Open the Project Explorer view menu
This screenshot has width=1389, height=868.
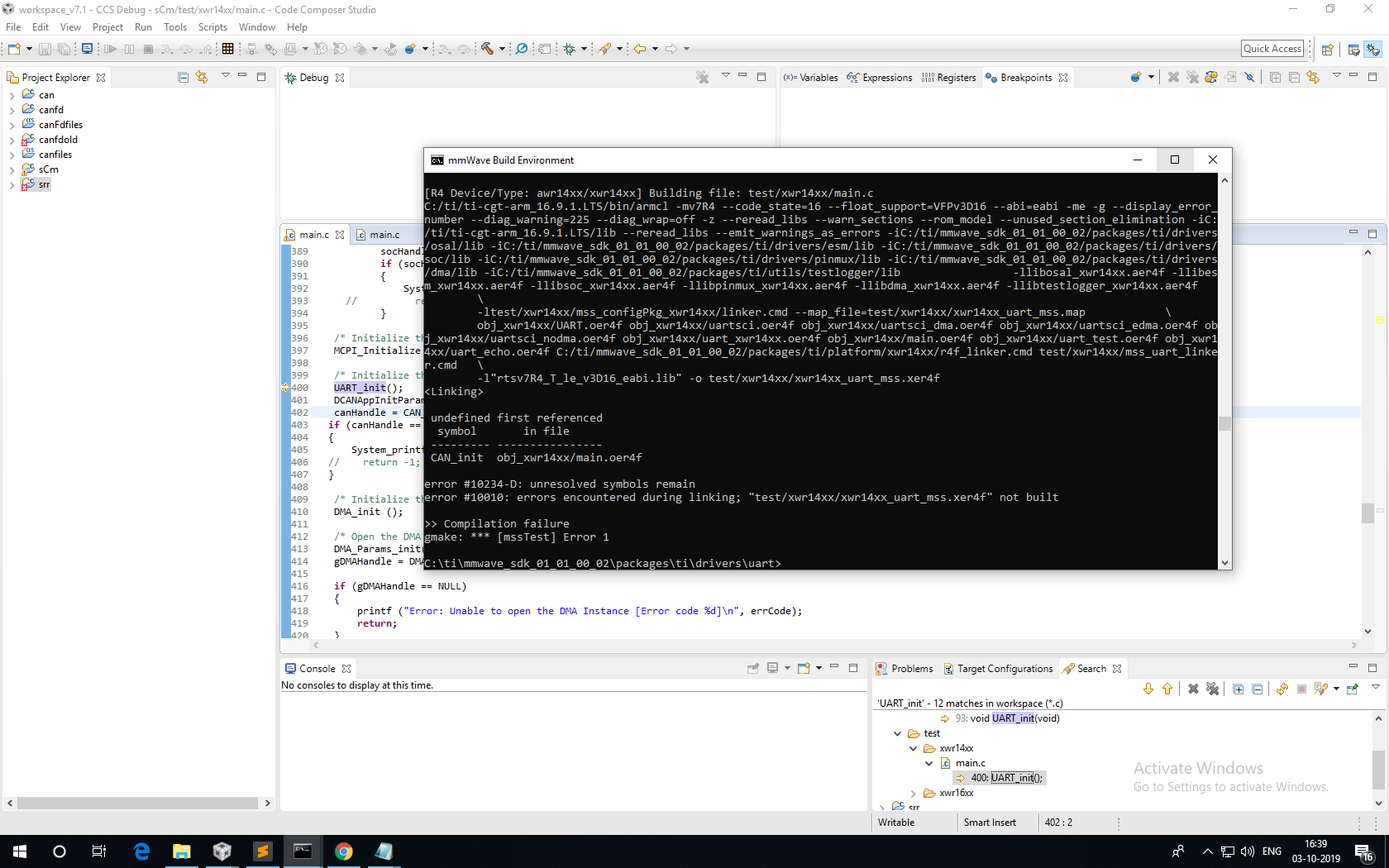225,76
